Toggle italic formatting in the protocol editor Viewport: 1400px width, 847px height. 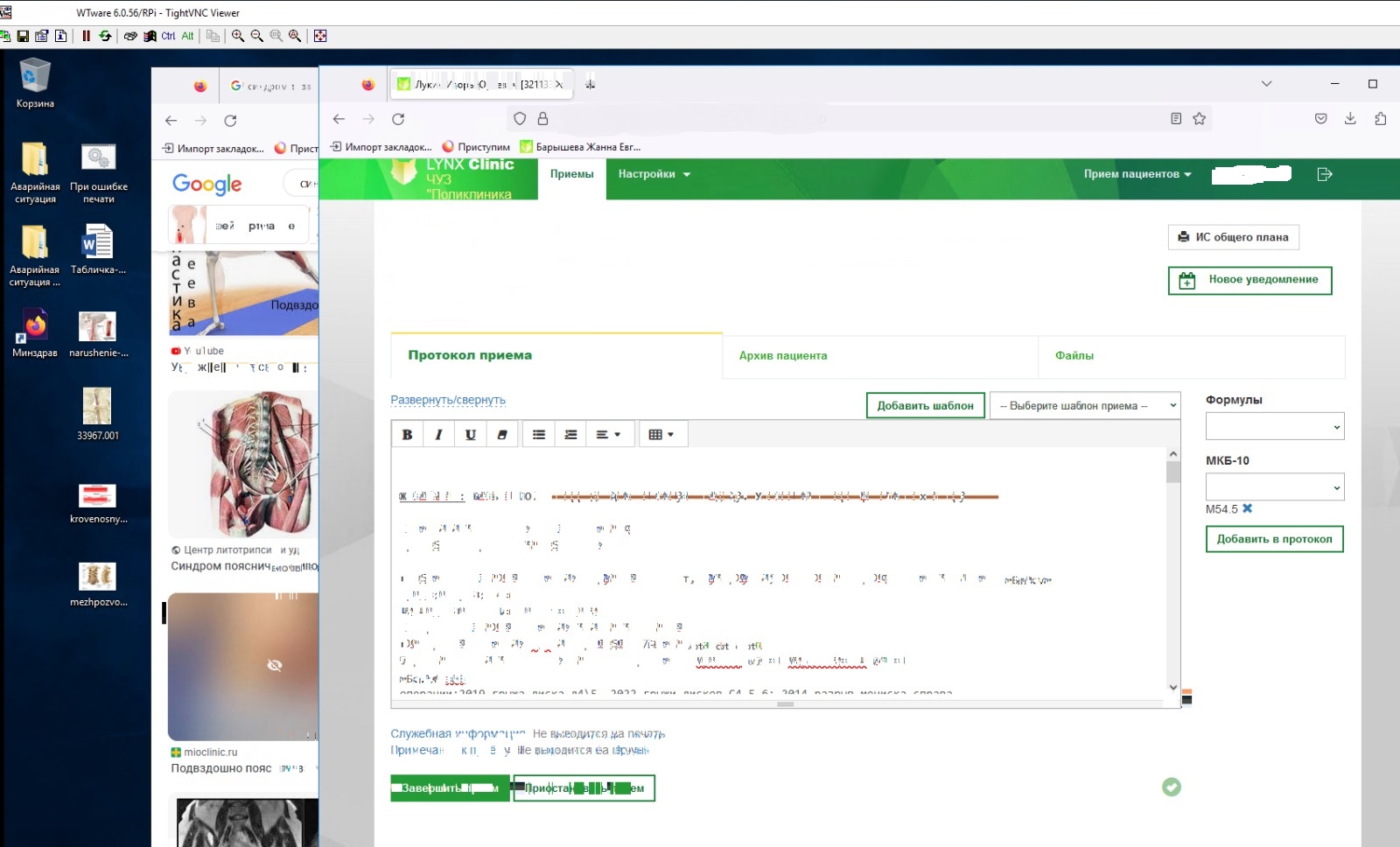(x=438, y=435)
